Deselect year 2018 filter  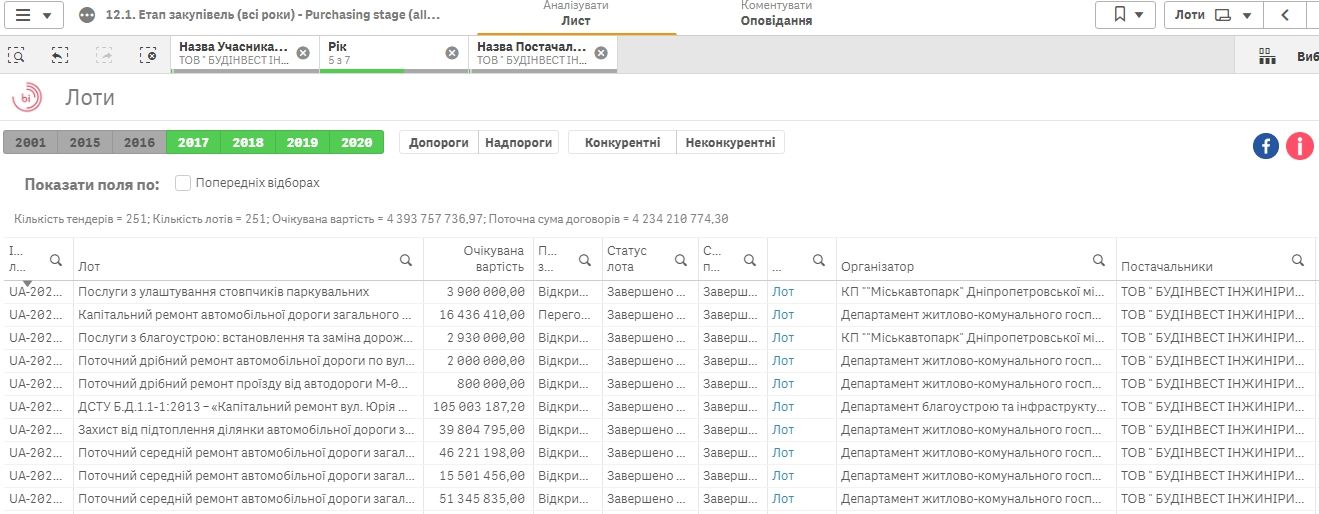pyautogui.click(x=248, y=143)
